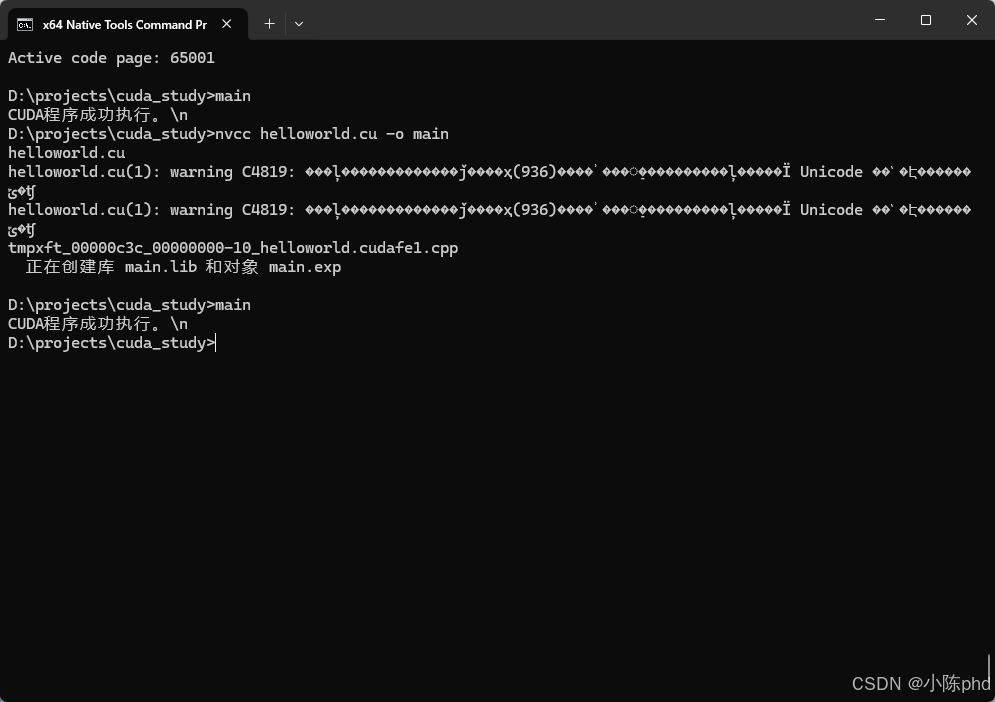This screenshot has height=702, width=995.
Task: Open the new tab dropdown chevron
Action: coord(298,23)
